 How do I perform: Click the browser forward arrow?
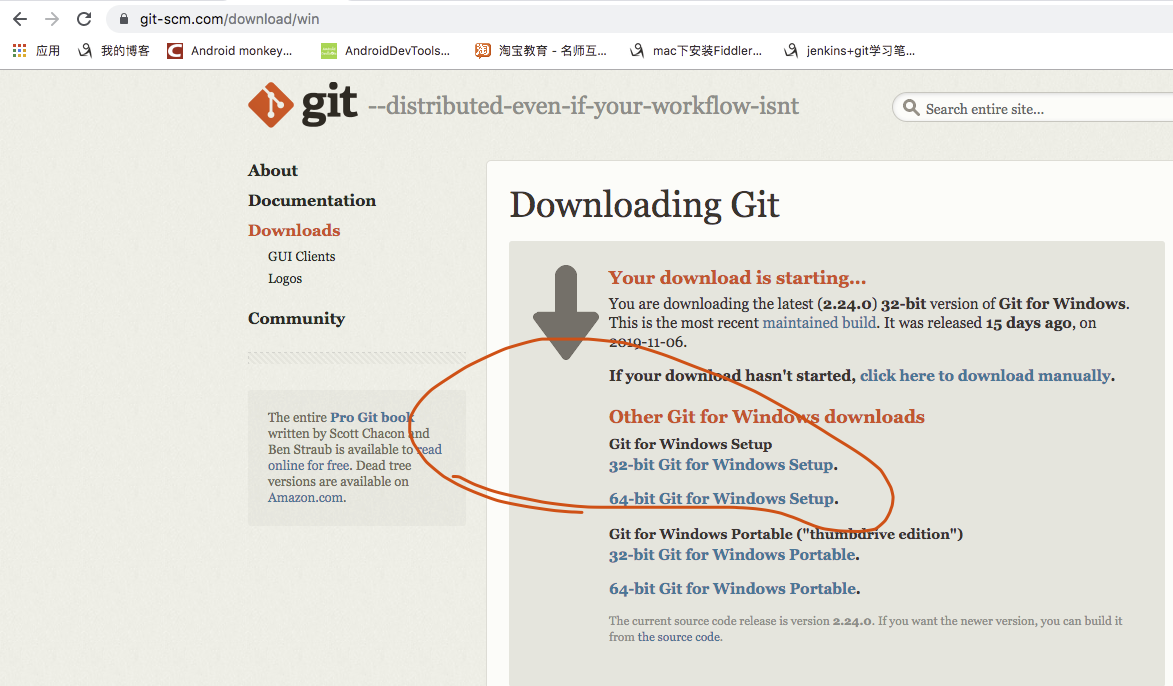coord(52,19)
